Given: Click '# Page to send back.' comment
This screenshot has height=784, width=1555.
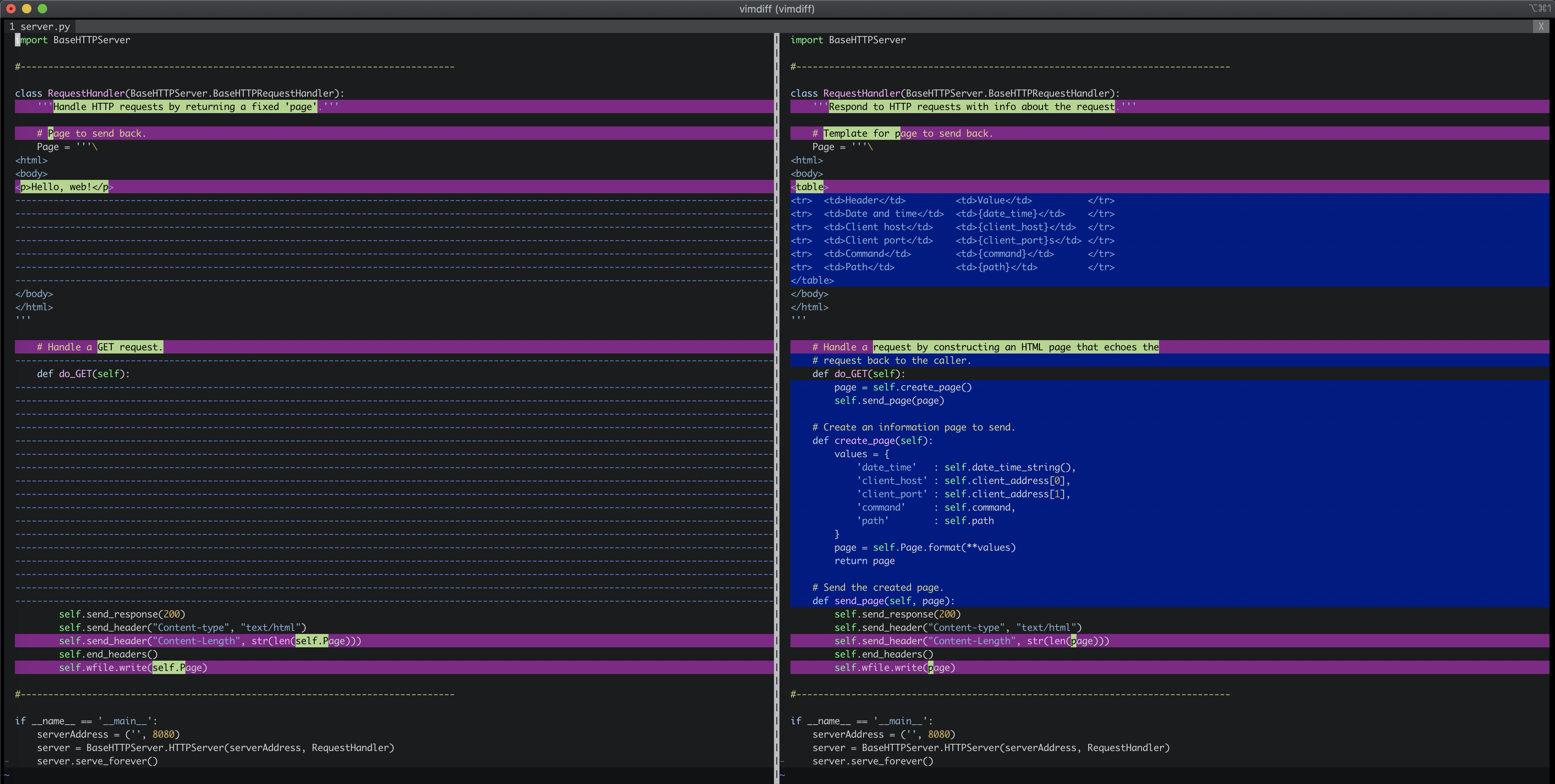Looking at the screenshot, I should click(92, 134).
